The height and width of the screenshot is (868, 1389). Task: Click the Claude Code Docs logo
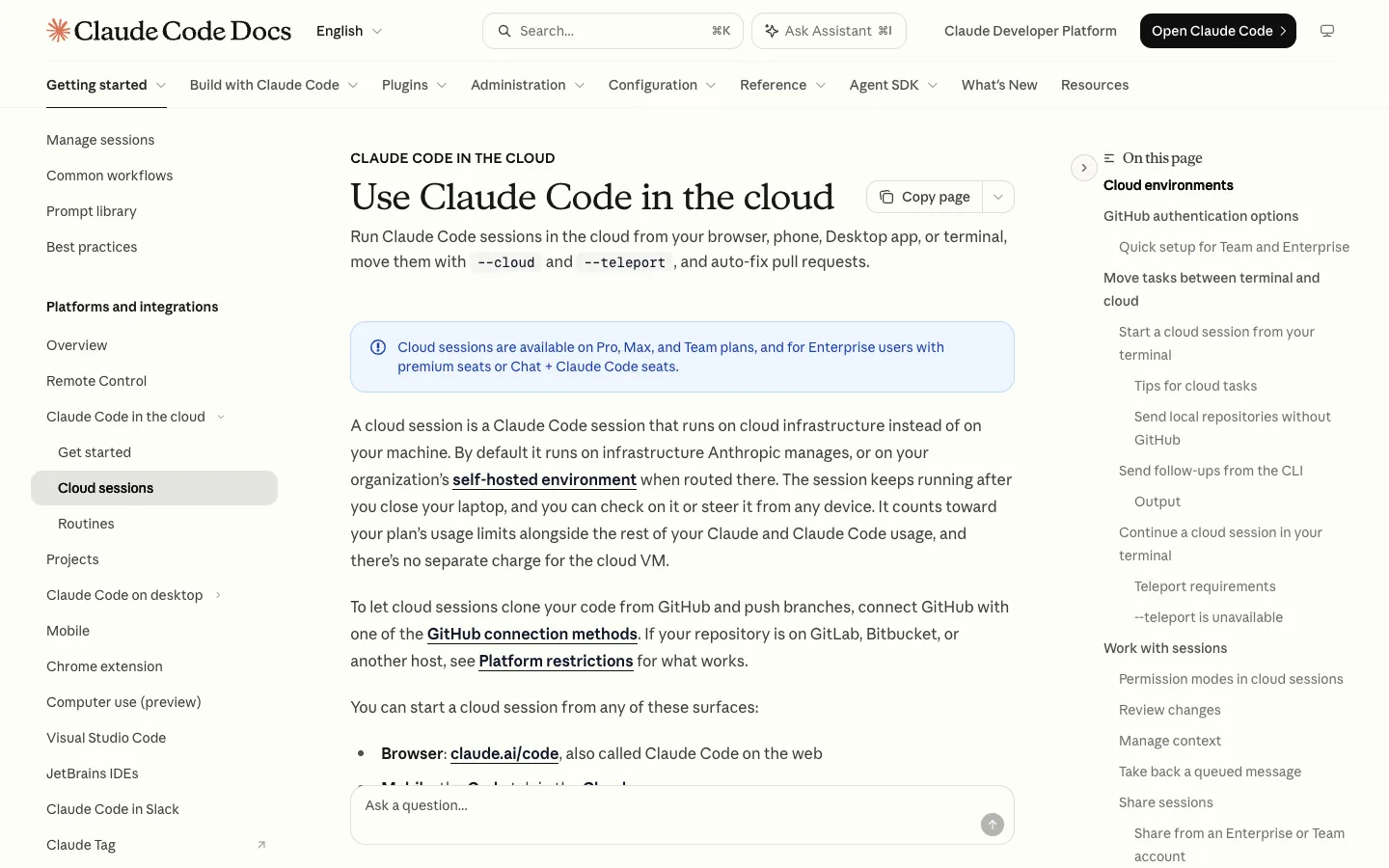[x=169, y=31]
